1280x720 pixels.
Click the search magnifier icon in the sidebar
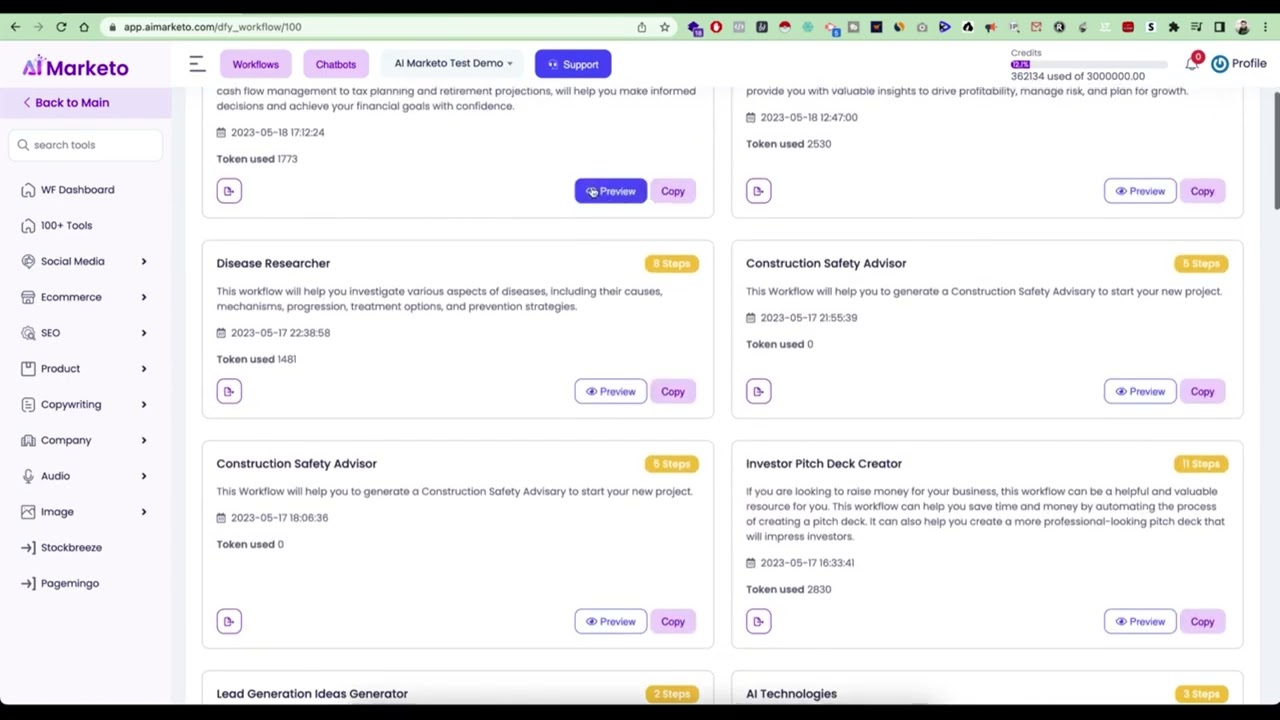click(23, 145)
